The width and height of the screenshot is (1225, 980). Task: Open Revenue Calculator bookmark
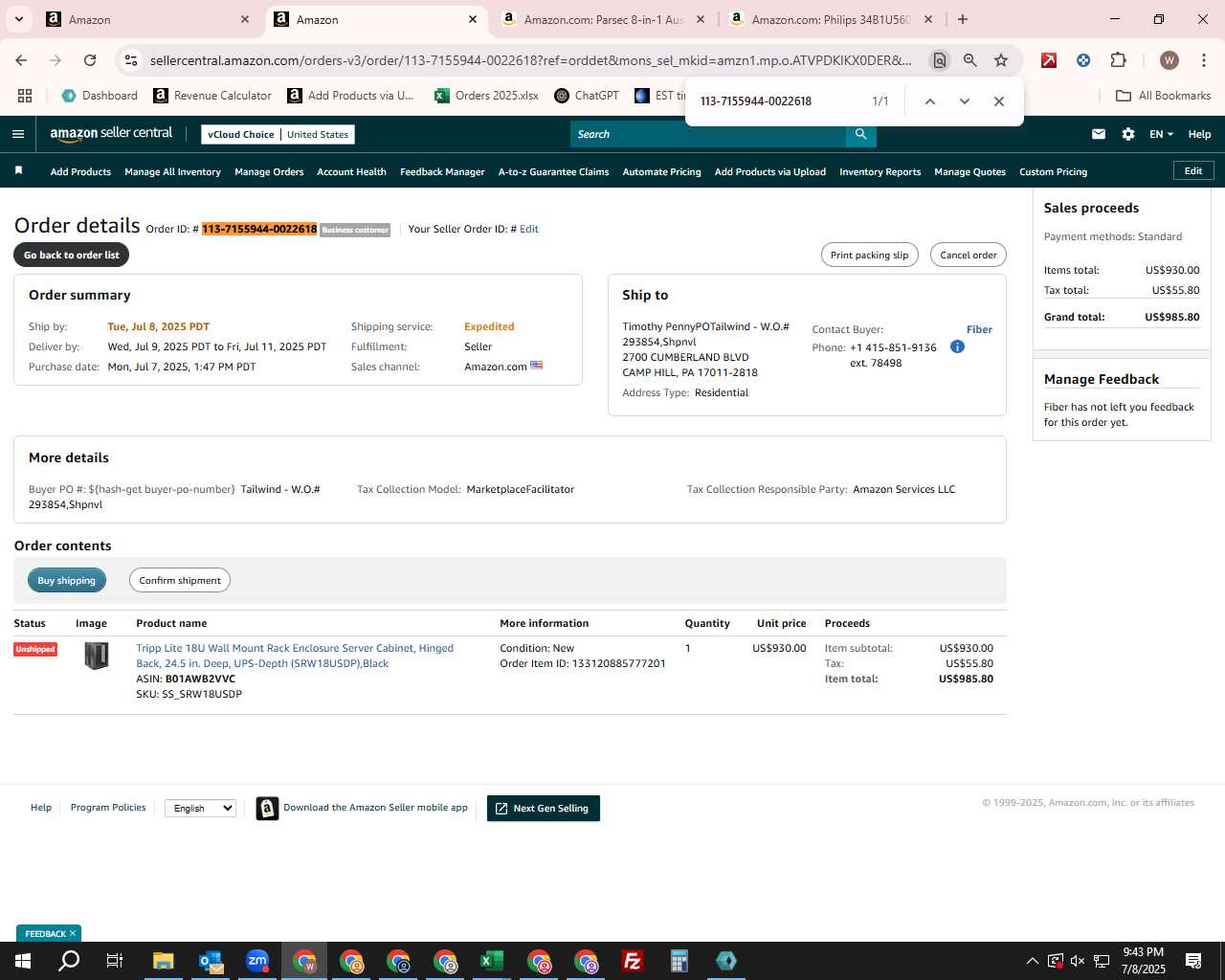212,96
